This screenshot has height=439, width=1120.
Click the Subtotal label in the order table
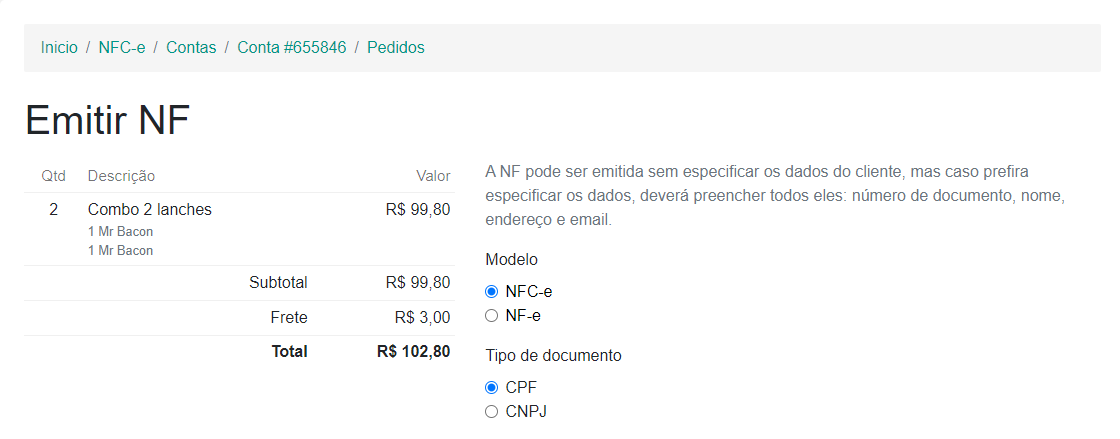pos(278,282)
